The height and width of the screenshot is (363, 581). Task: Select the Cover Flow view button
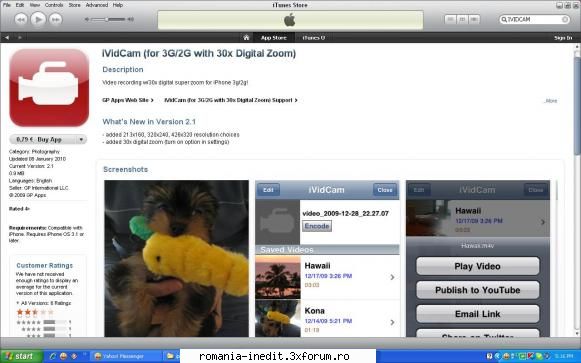[474, 19]
